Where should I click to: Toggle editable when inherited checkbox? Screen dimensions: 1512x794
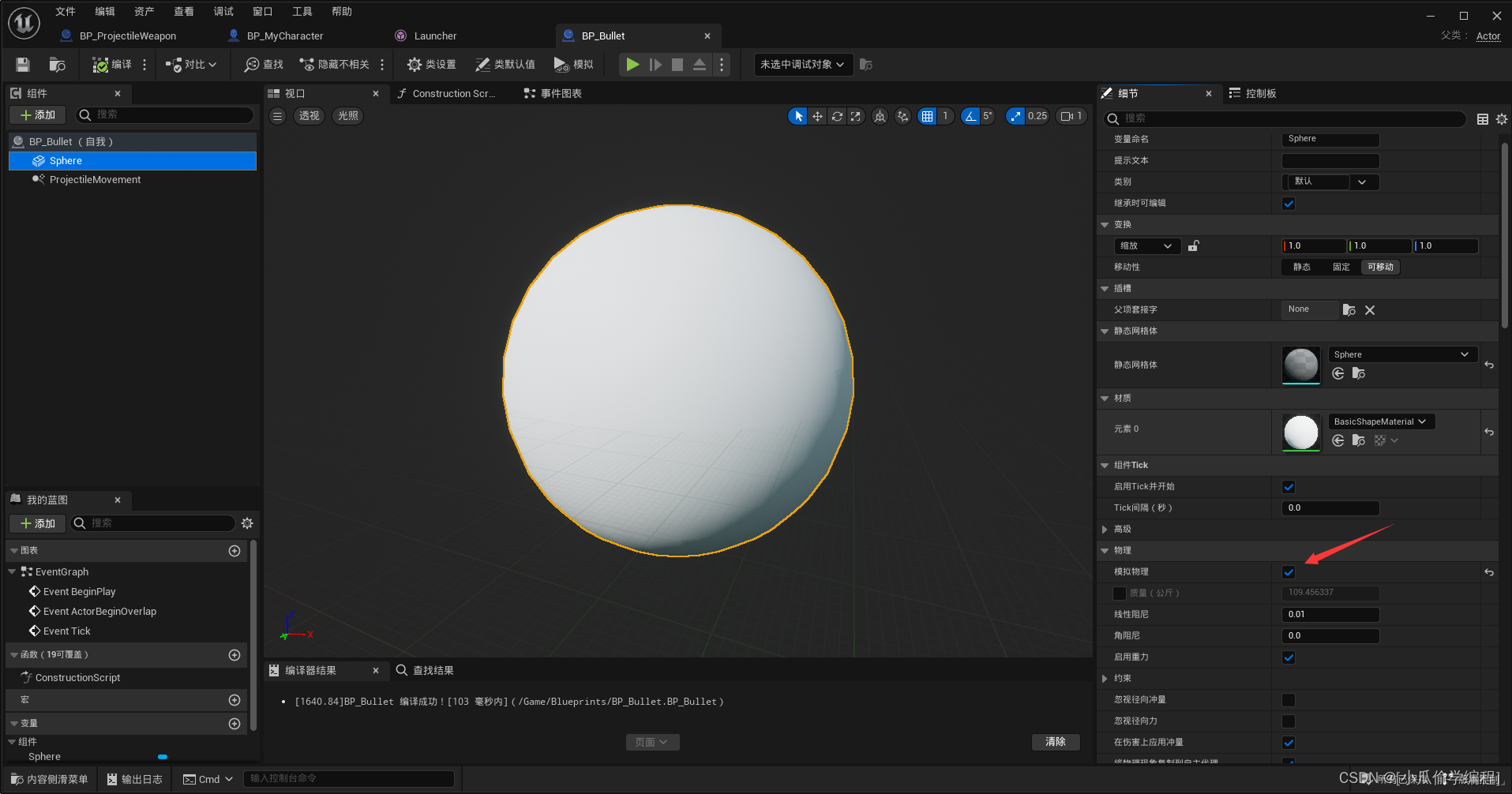coord(1289,204)
